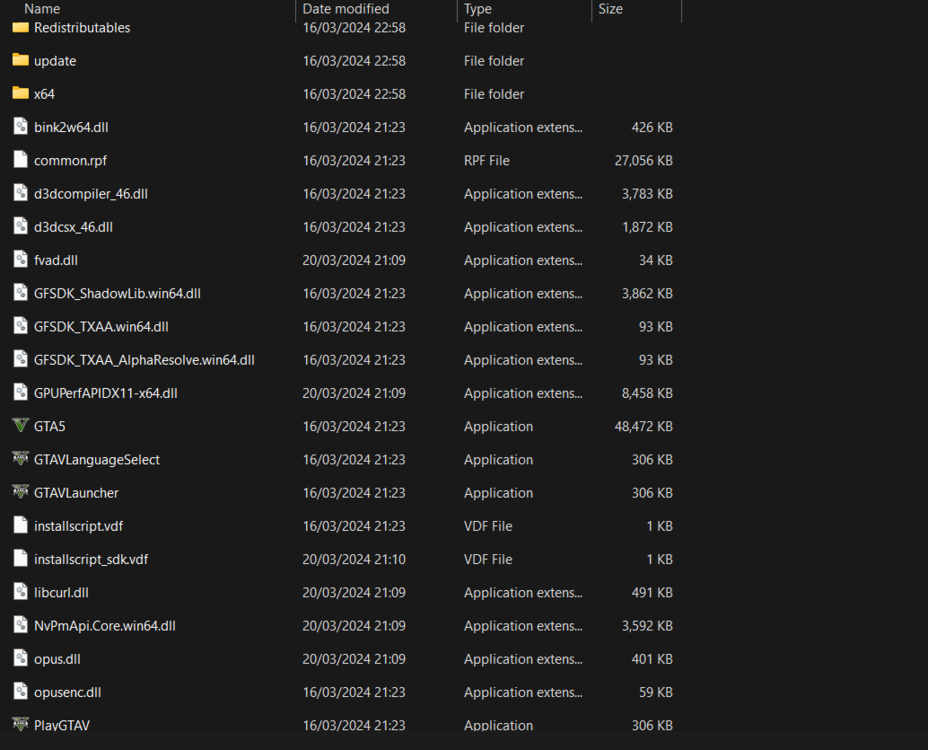This screenshot has width=928, height=750.
Task: Click the file icon for common.rpf
Action: pos(20,160)
